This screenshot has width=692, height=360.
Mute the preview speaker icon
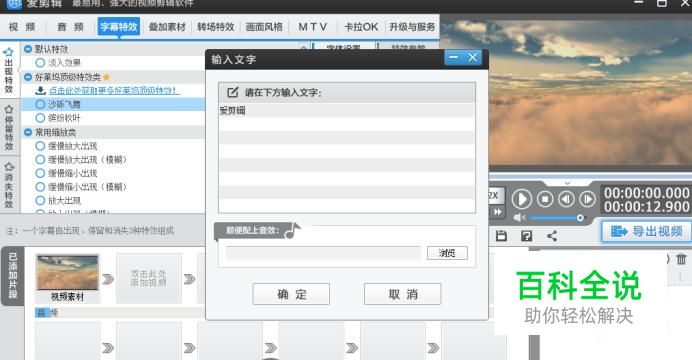[519, 218]
